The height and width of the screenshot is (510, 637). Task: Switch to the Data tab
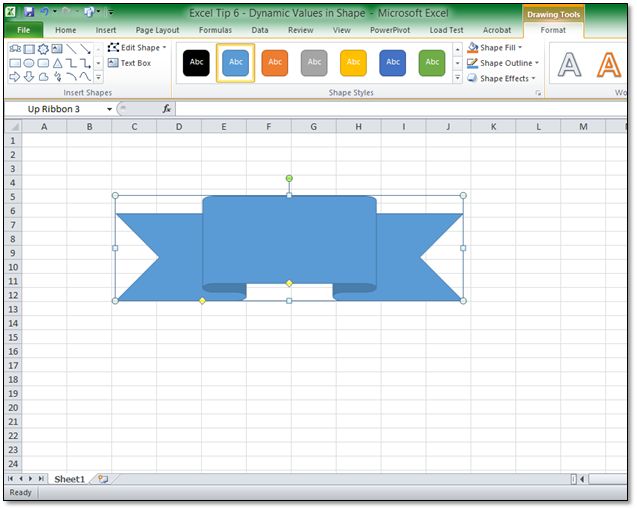coord(260,30)
